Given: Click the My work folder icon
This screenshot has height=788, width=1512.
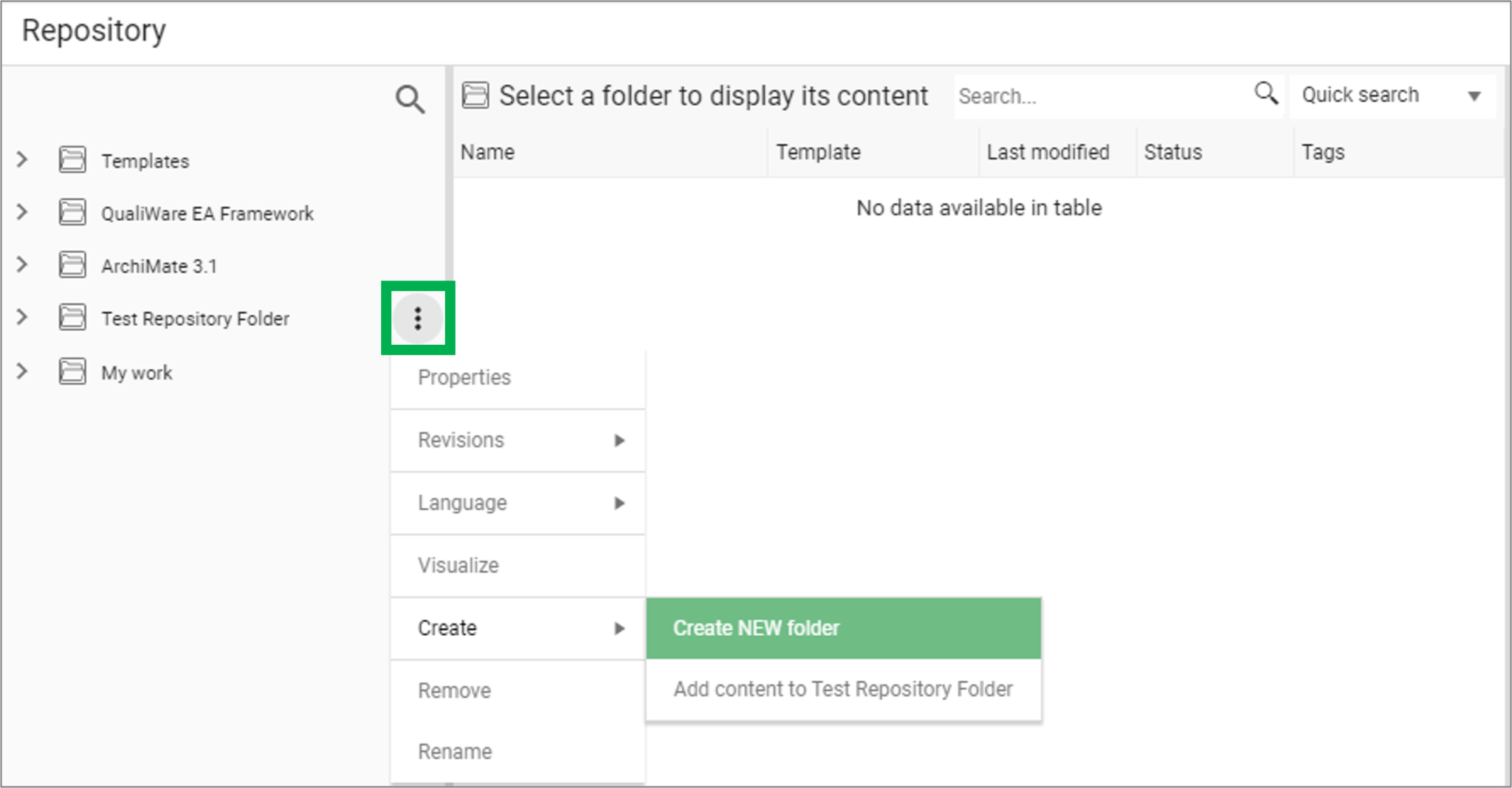Looking at the screenshot, I should tap(72, 372).
